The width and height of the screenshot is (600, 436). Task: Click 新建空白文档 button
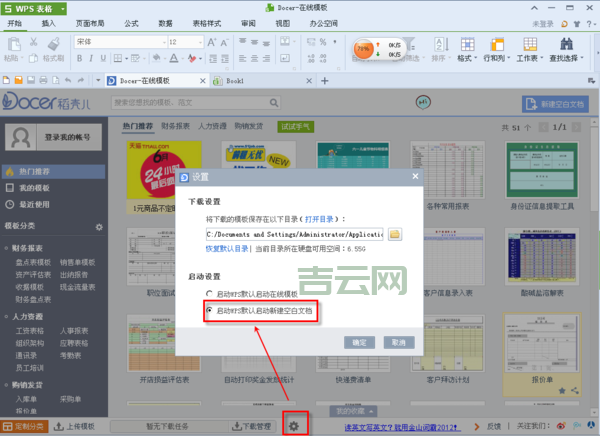[555, 104]
